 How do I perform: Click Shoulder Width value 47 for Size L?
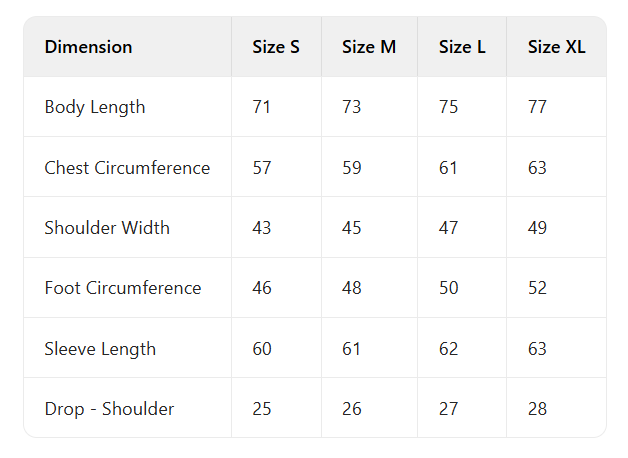tap(448, 228)
